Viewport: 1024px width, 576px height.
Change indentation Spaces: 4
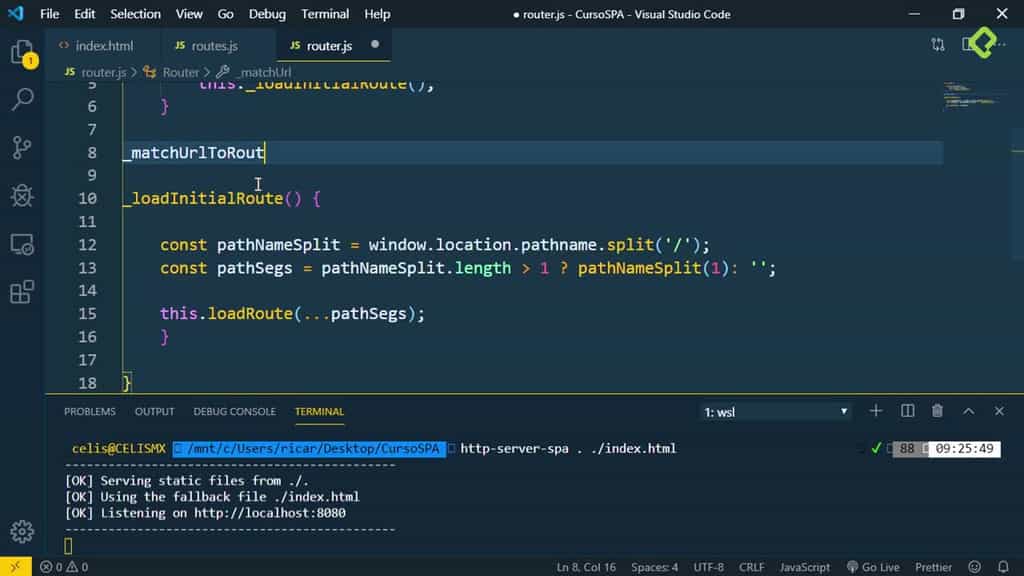(x=654, y=567)
